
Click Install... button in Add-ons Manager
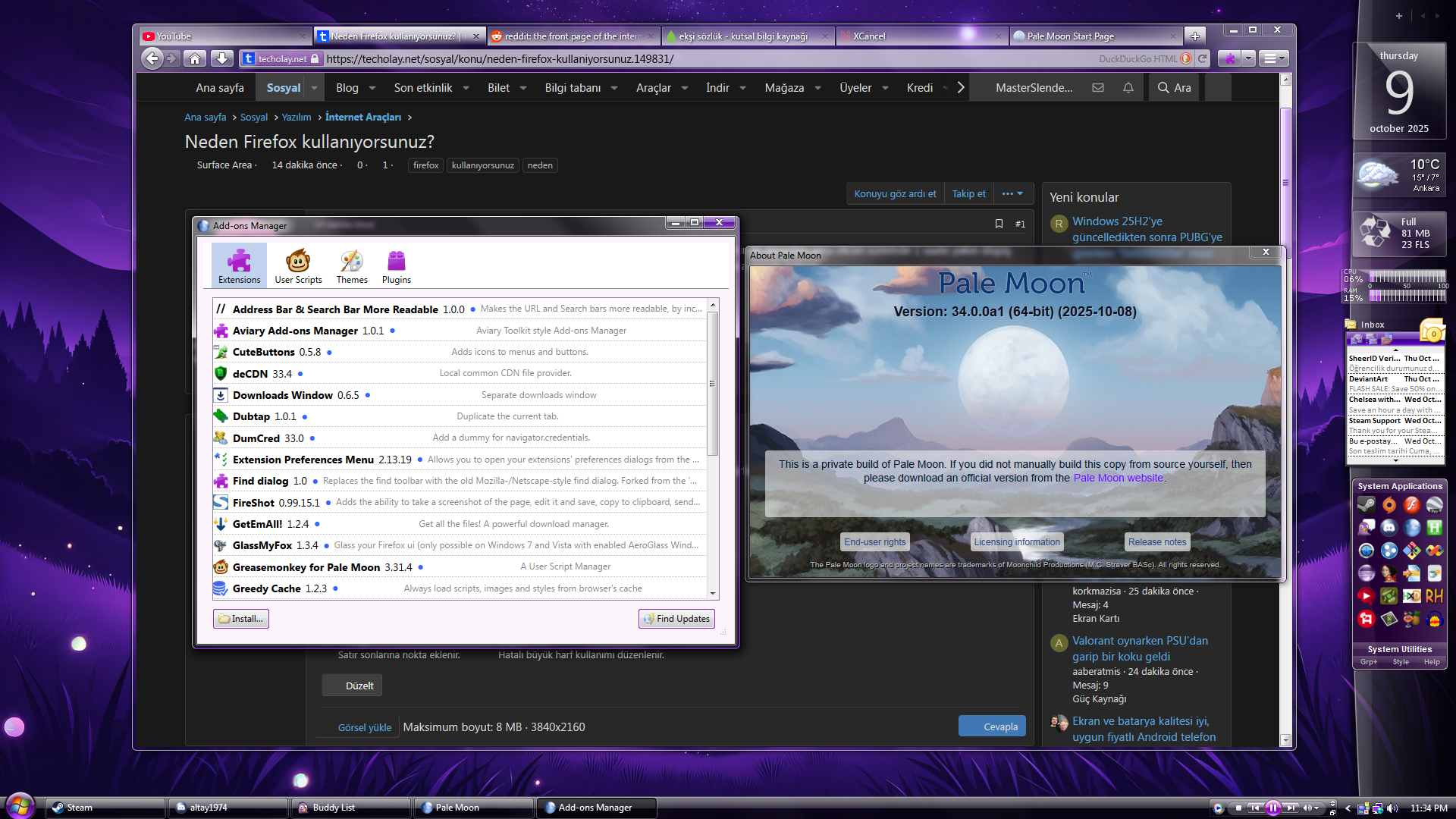[x=241, y=619]
